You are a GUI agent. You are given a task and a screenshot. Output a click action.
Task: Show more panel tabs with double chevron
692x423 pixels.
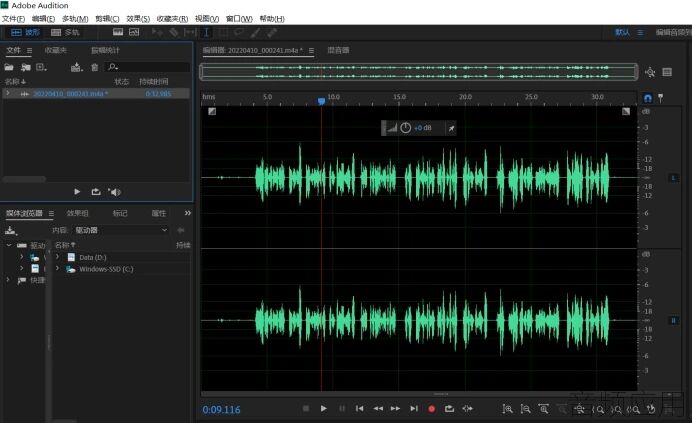(x=188, y=213)
